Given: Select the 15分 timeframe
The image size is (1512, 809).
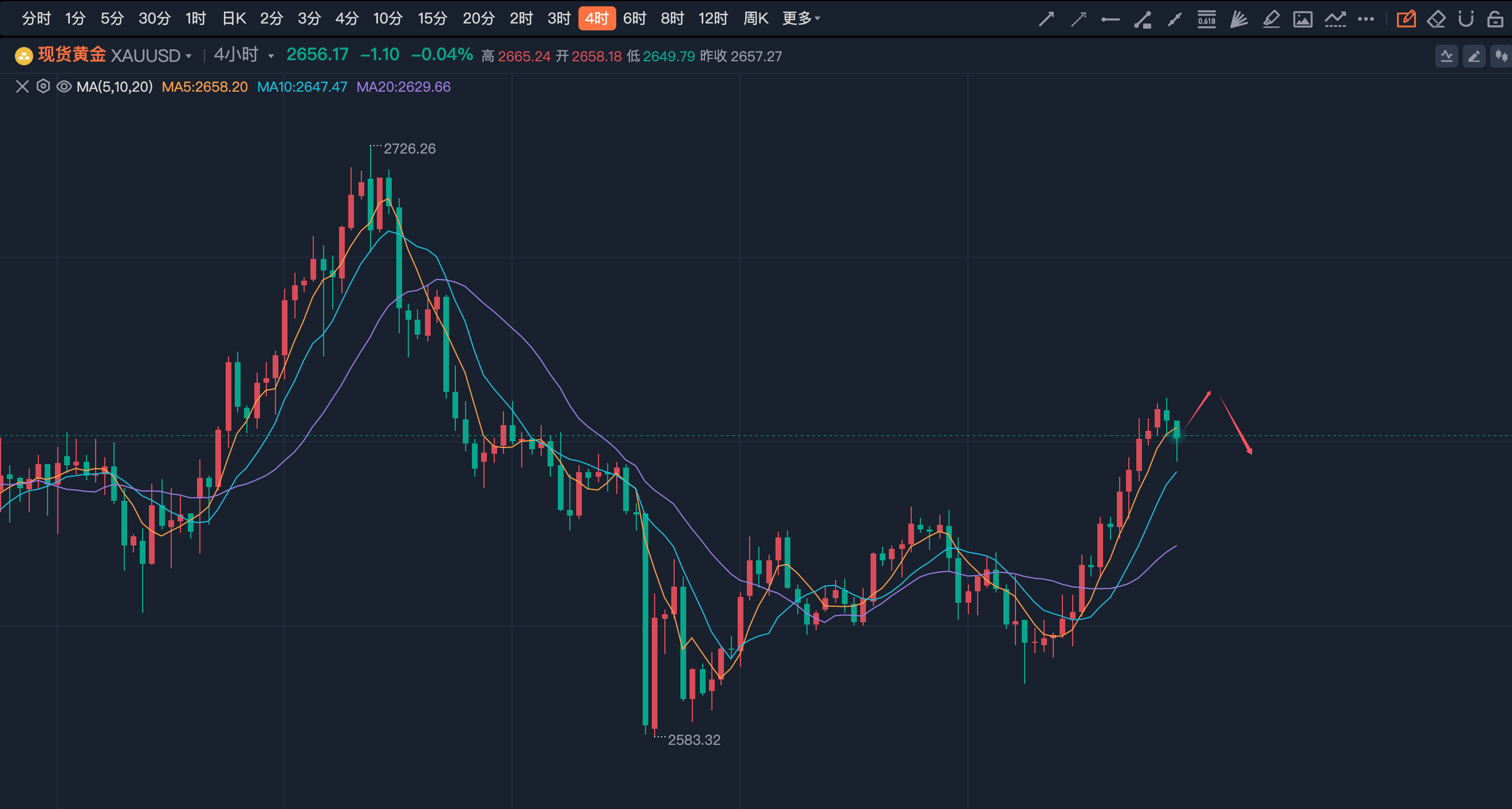Looking at the screenshot, I should 432,19.
